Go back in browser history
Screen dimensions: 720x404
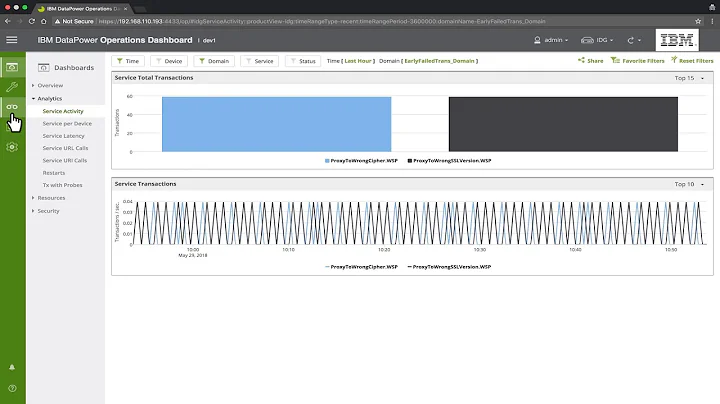[x=7, y=21]
